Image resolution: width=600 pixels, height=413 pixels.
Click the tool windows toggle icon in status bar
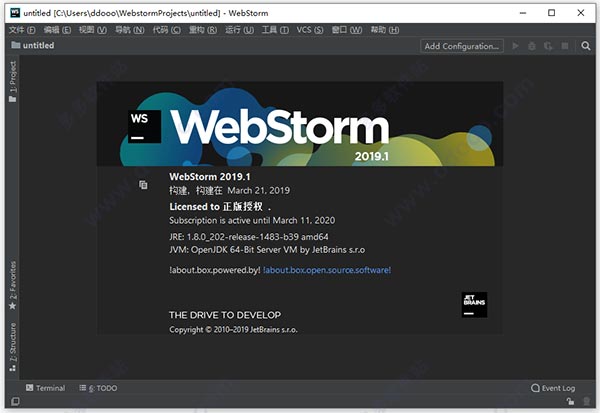pos(15,401)
